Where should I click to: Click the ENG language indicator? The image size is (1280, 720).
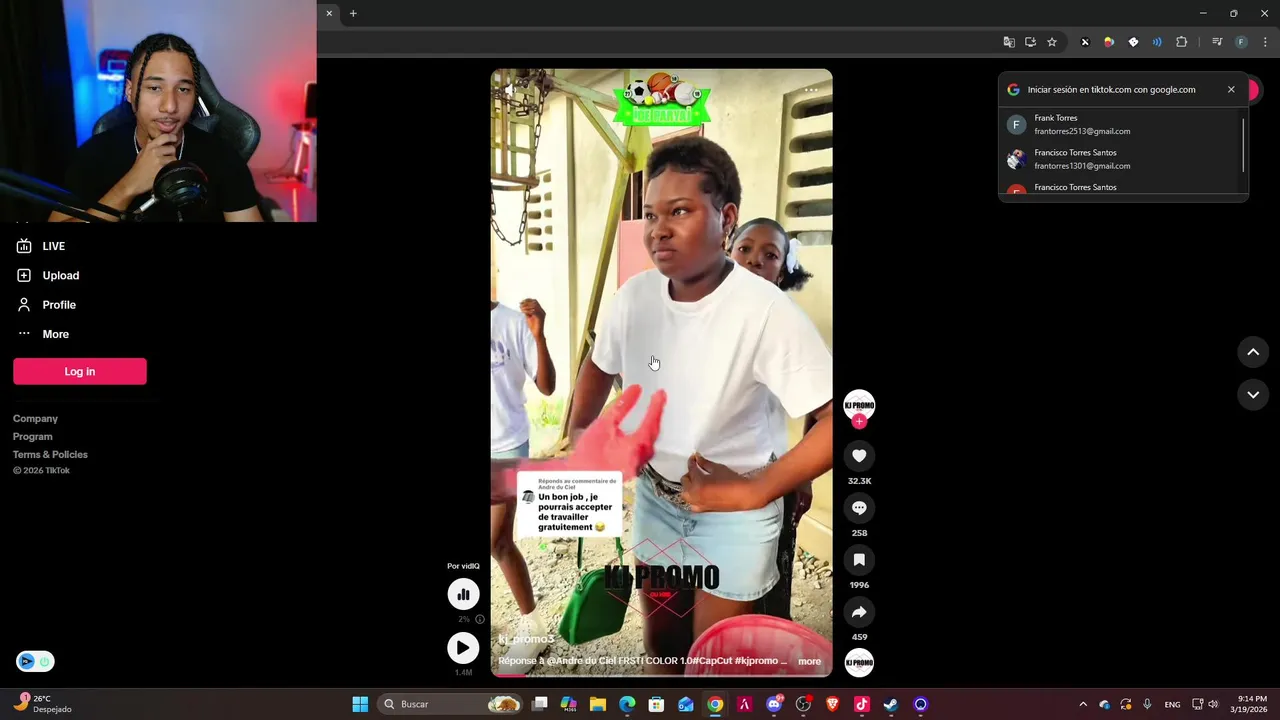[x=1172, y=704]
